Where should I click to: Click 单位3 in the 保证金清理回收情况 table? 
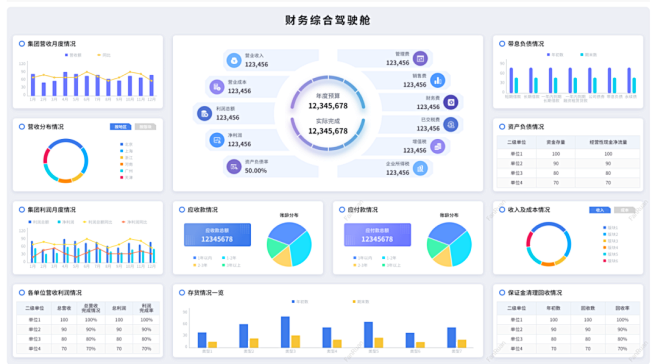point(516,339)
